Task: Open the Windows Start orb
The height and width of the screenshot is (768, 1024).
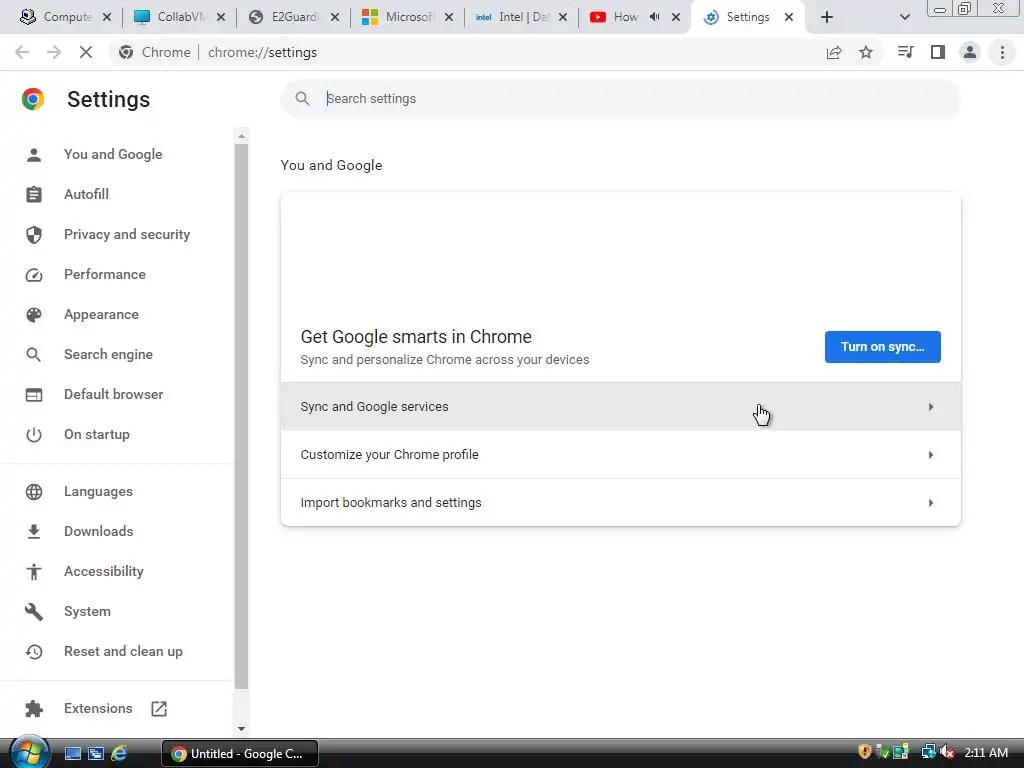Action: pos(30,752)
